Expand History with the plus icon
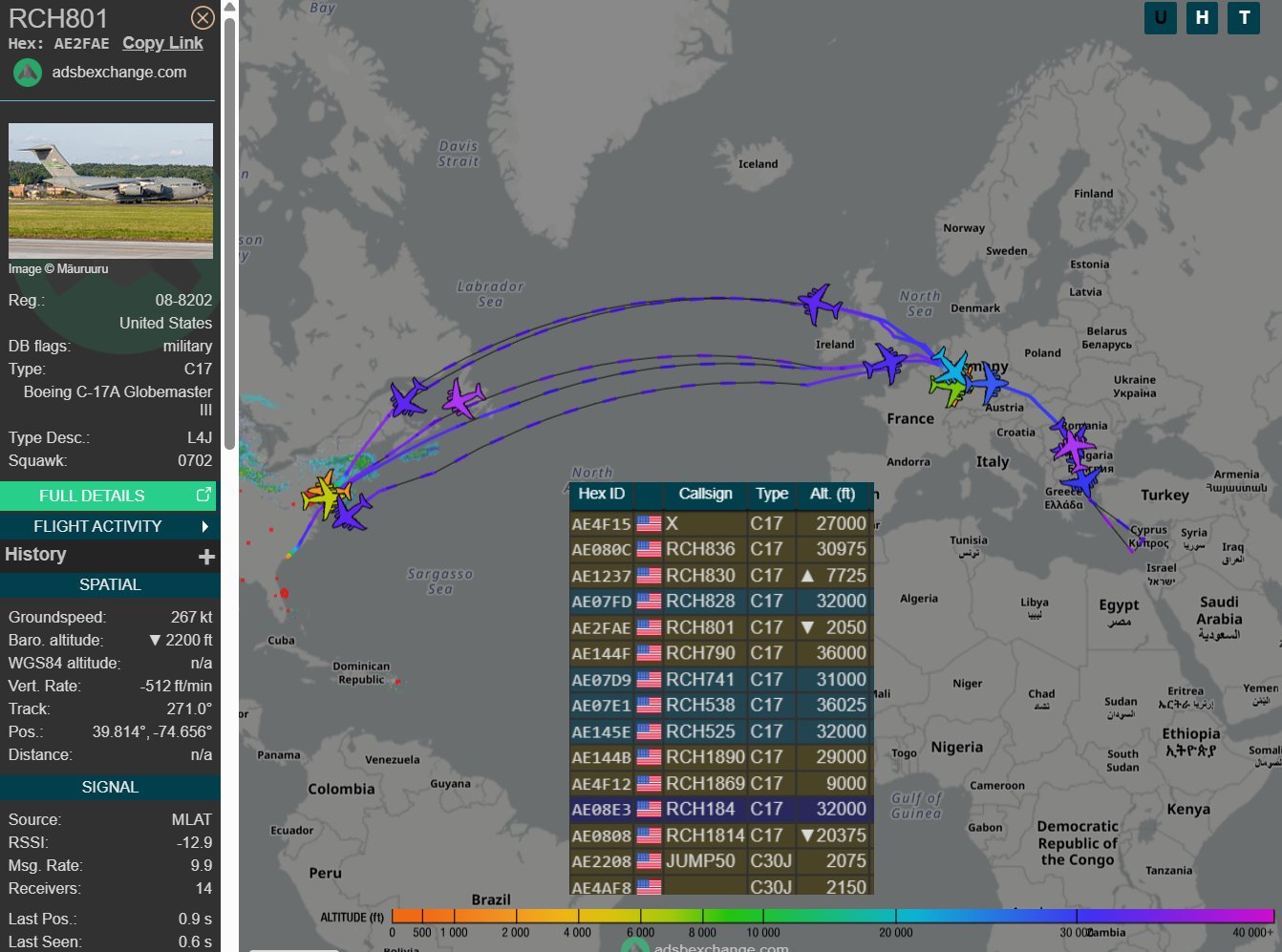This screenshot has width=1282, height=952. click(206, 556)
